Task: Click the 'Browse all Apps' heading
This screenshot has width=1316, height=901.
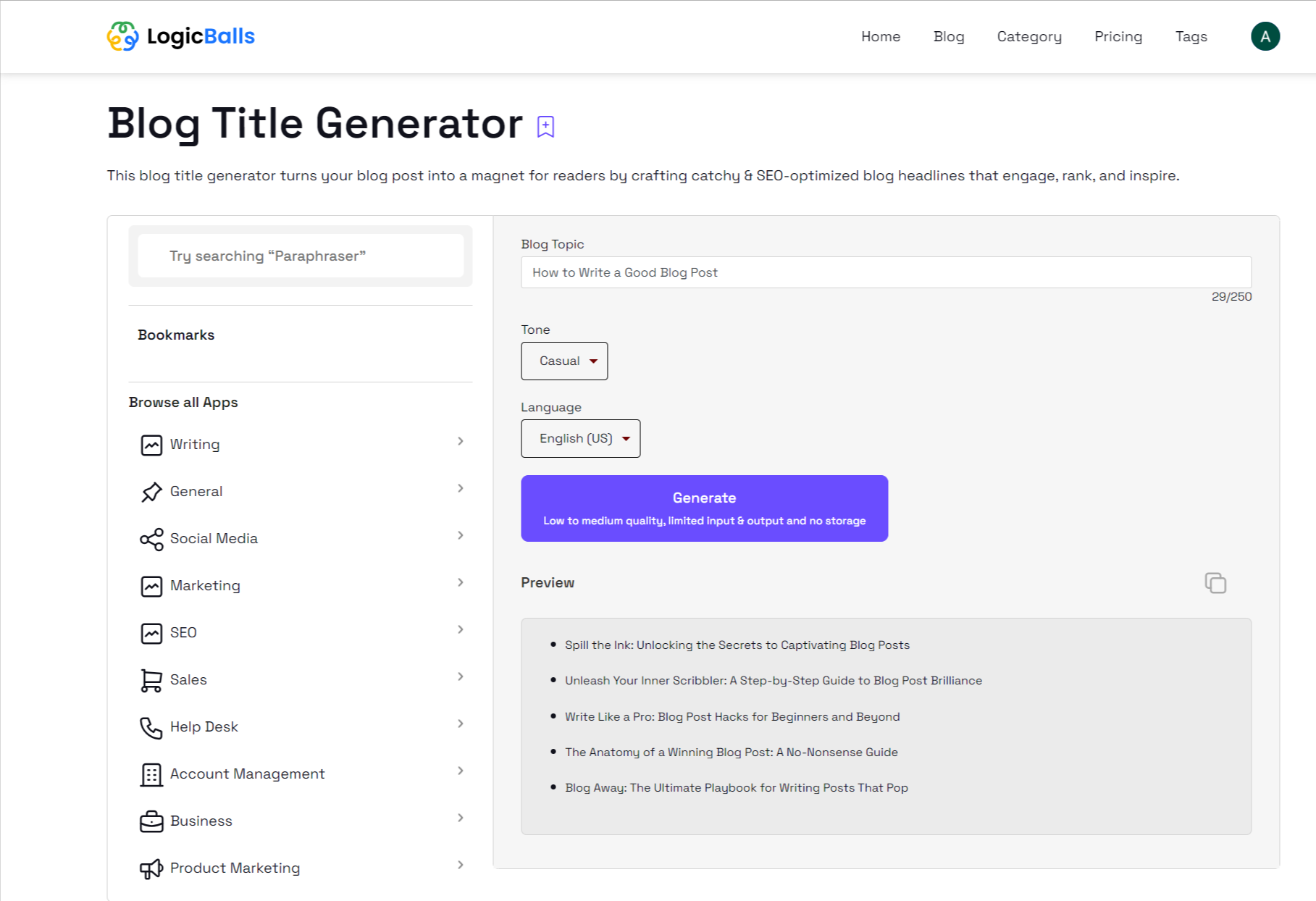Action: tap(183, 402)
